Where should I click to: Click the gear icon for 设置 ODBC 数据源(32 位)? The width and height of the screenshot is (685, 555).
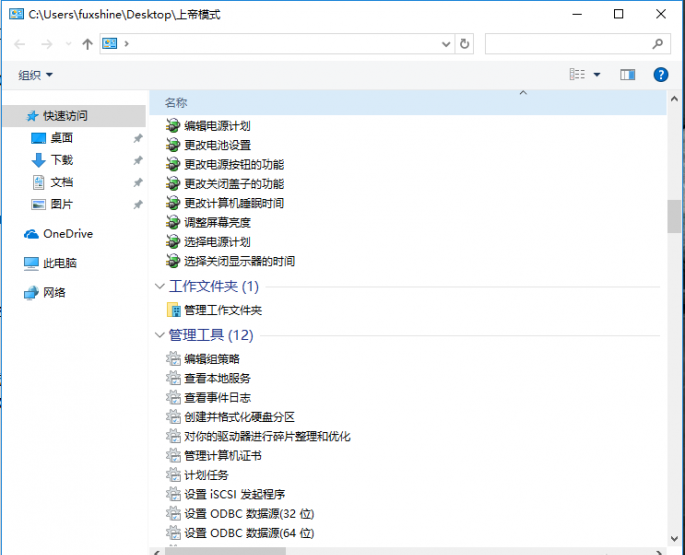(173, 513)
